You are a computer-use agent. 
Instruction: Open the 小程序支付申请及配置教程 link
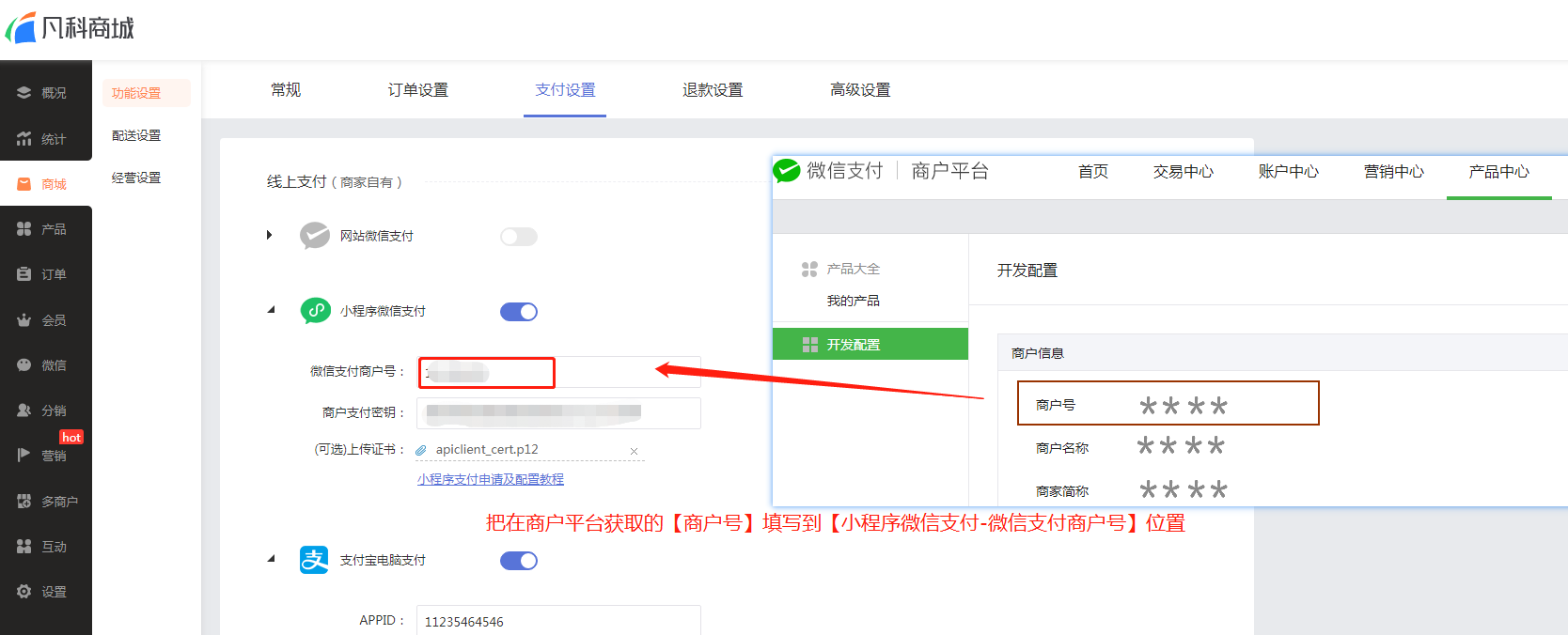point(491,479)
